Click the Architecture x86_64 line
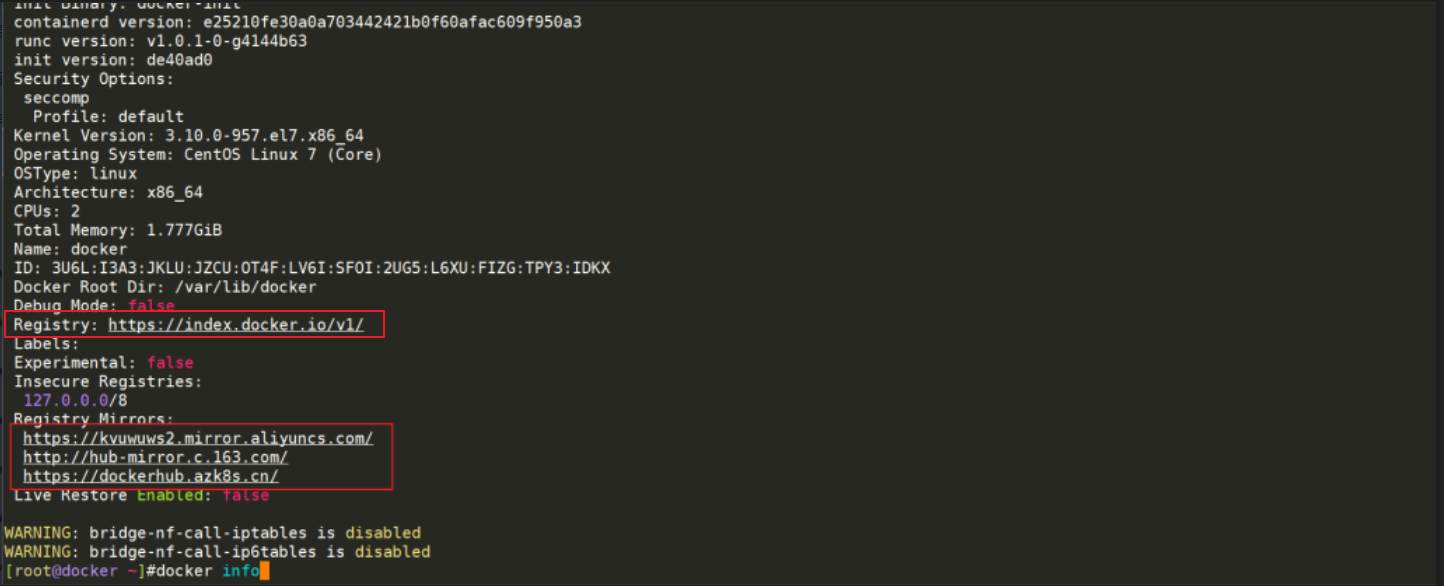The width and height of the screenshot is (1444, 586). [x=108, y=192]
